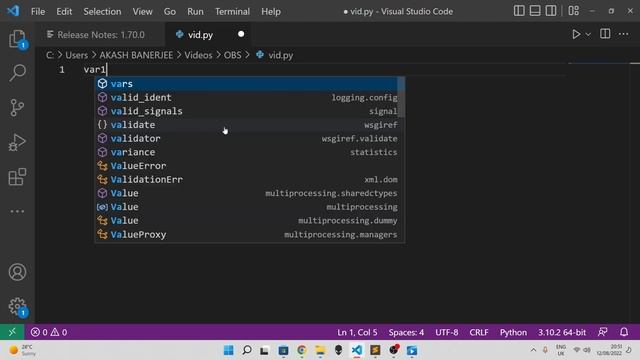Viewport: 640px width, 360px height.
Task: Open the Selection menu
Action: [x=102, y=11]
